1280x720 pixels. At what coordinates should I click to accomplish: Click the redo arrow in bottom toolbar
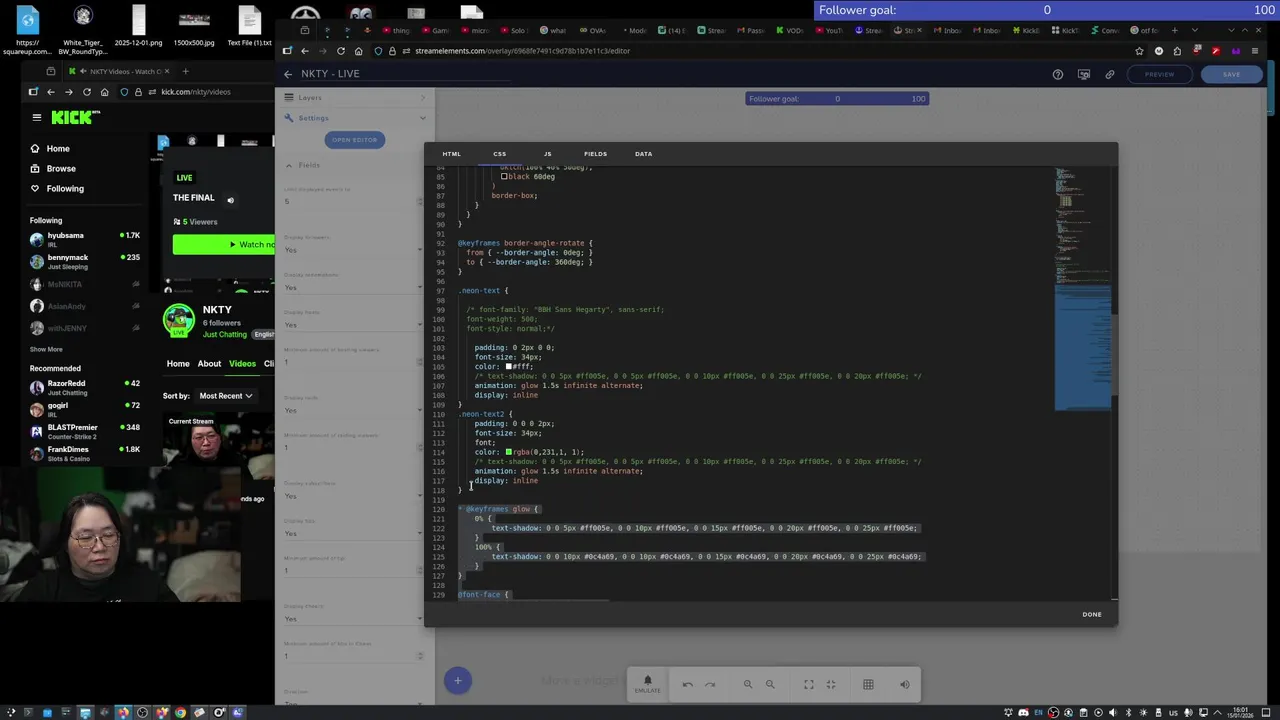click(710, 684)
